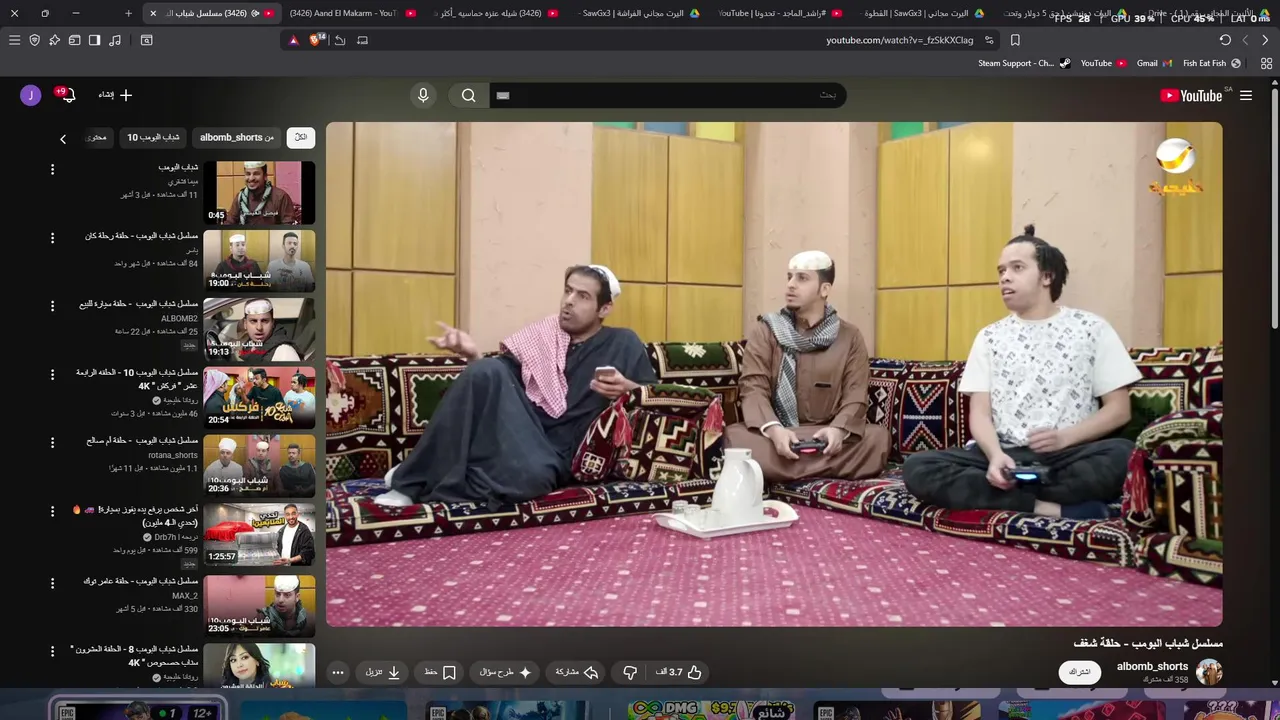Viewport: 1280px width, 720px height.
Task: Click the chips row chevron arrow
Action: point(63,139)
